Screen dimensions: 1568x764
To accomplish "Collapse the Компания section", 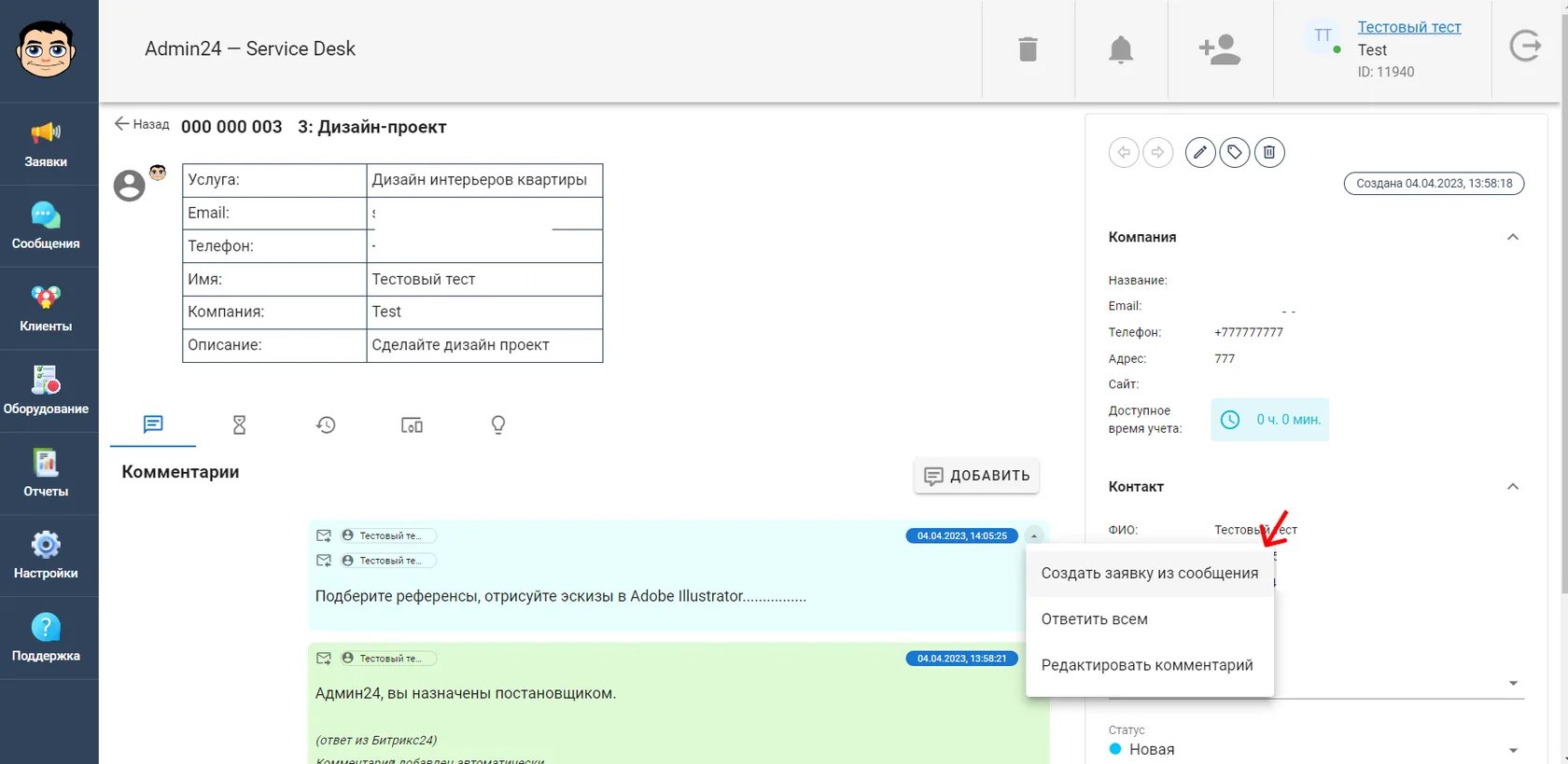I will tap(1513, 237).
